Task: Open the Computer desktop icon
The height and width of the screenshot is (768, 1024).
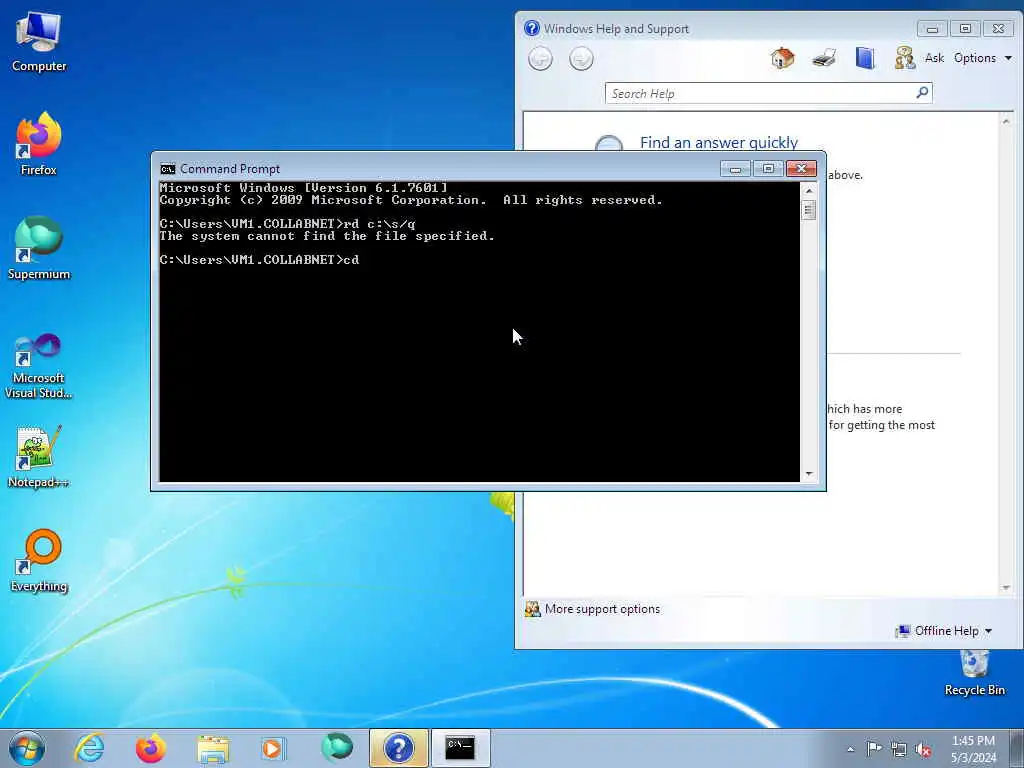Action: click(x=39, y=42)
